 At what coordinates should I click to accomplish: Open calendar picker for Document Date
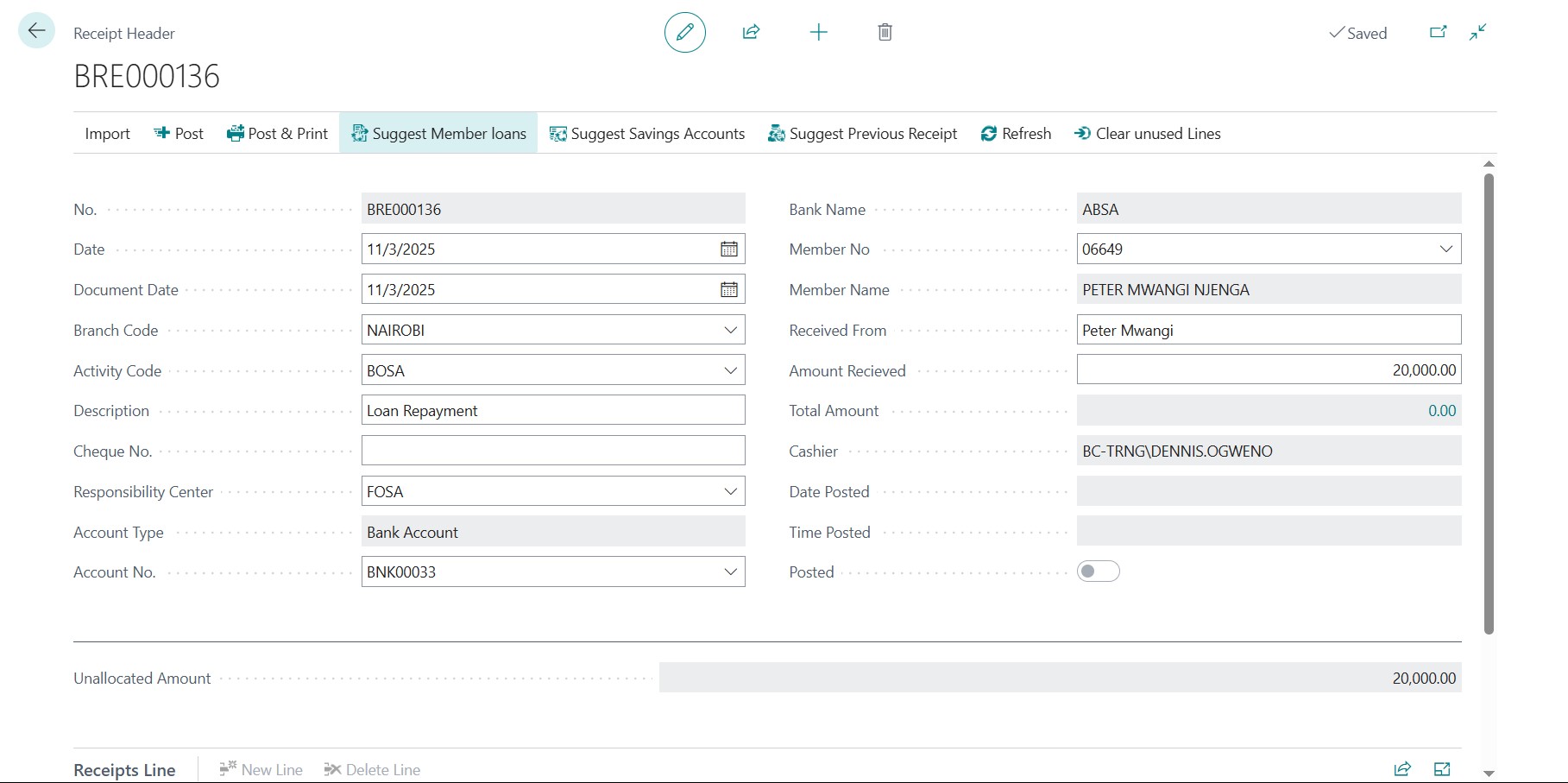point(729,290)
